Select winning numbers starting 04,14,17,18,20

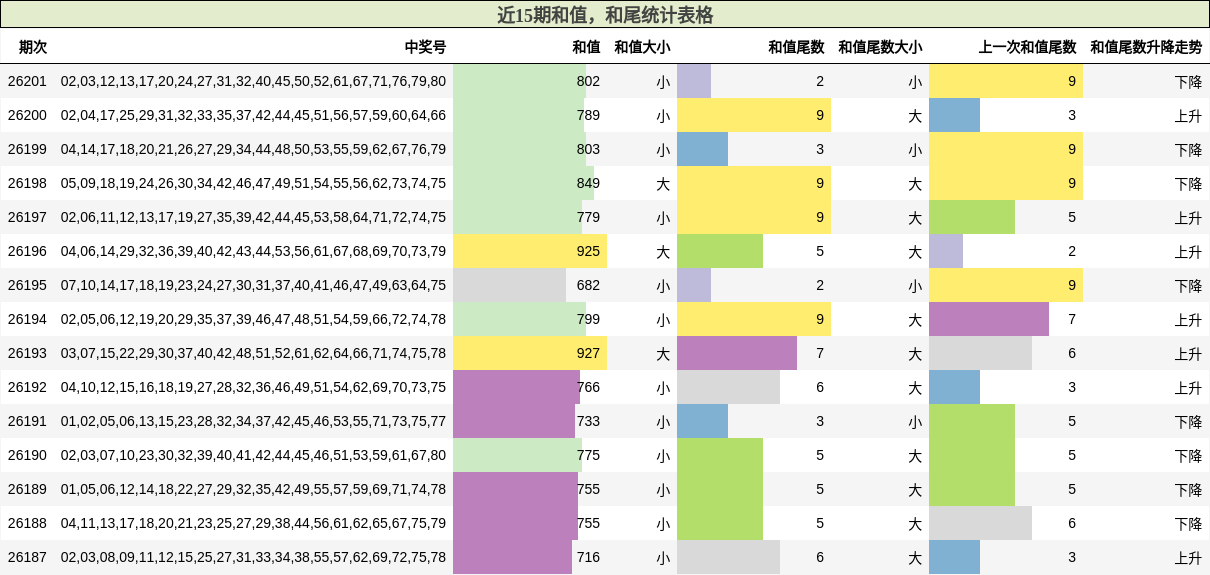[x=253, y=149]
